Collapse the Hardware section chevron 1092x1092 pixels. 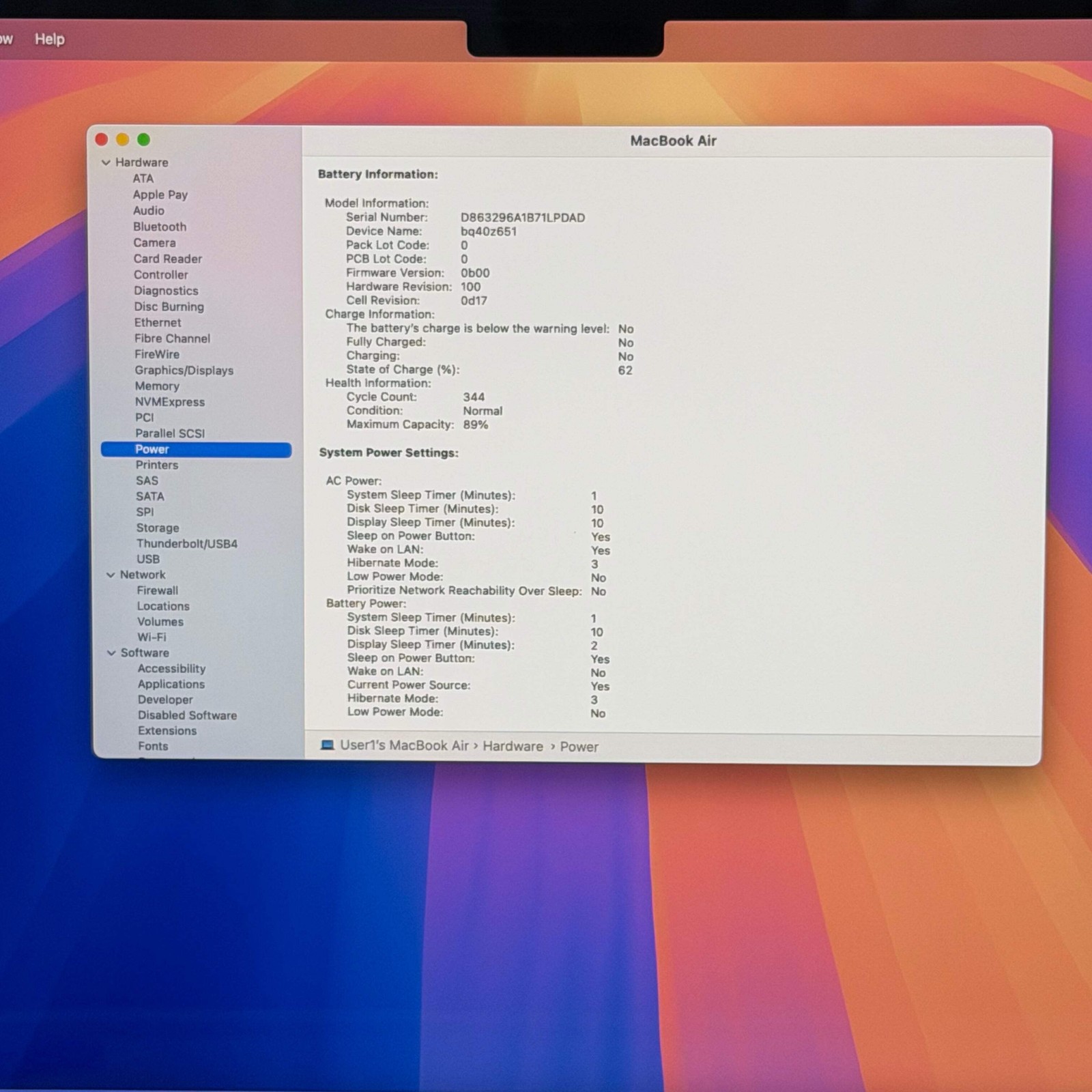[106, 162]
